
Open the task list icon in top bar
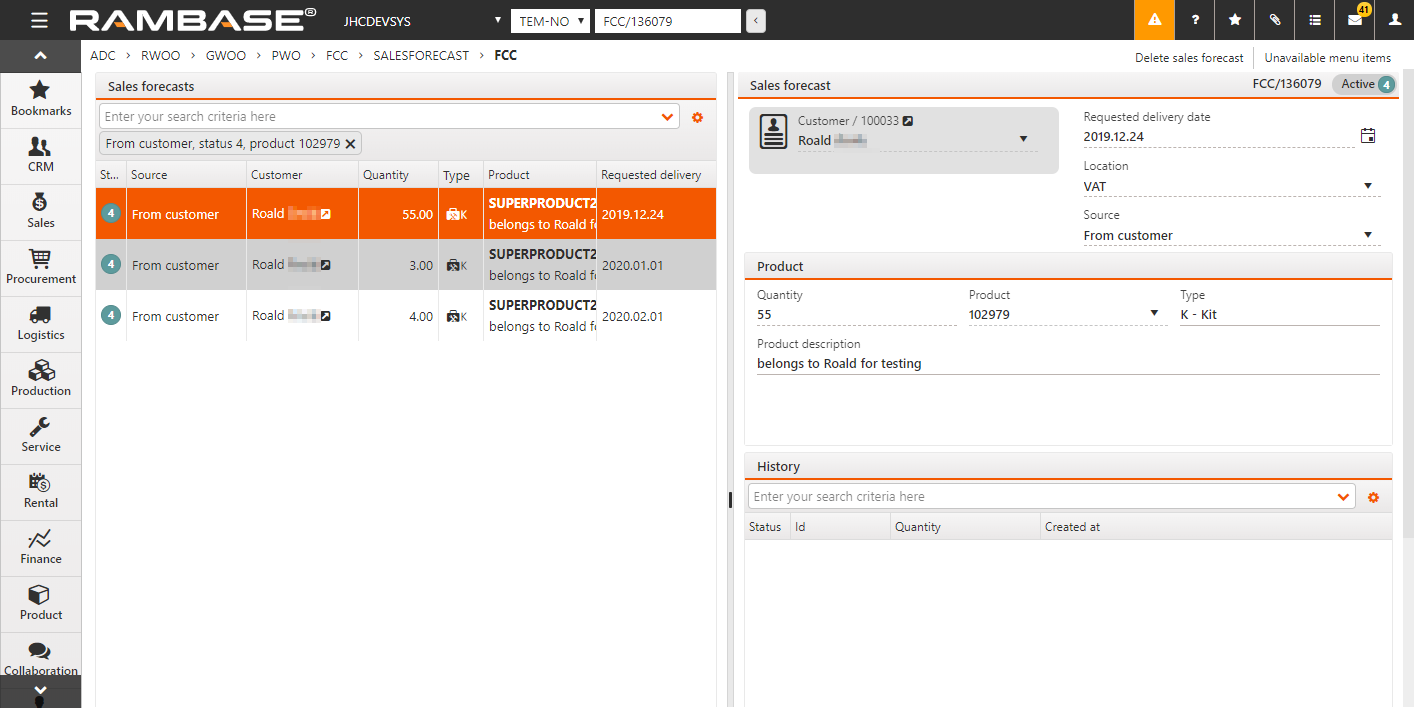(x=1314, y=20)
